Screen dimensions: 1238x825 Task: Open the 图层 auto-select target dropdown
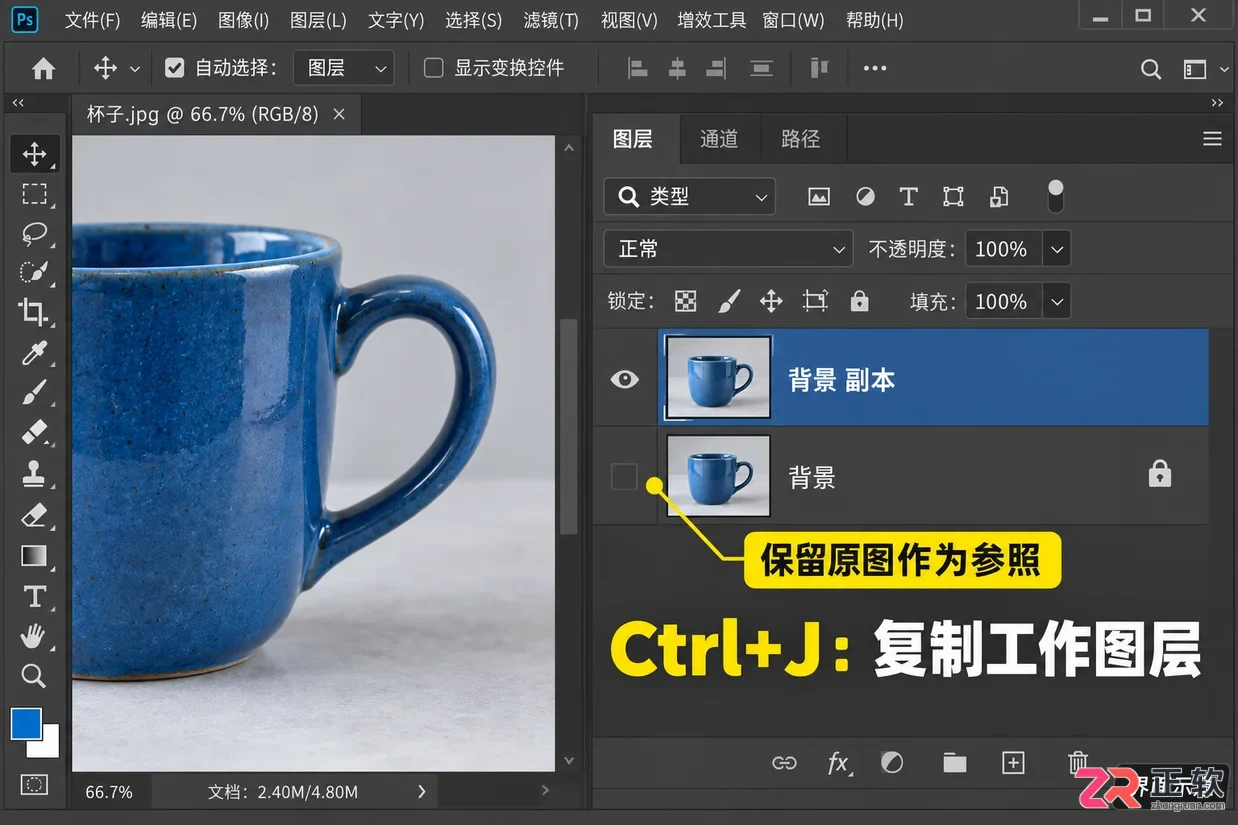click(344, 68)
